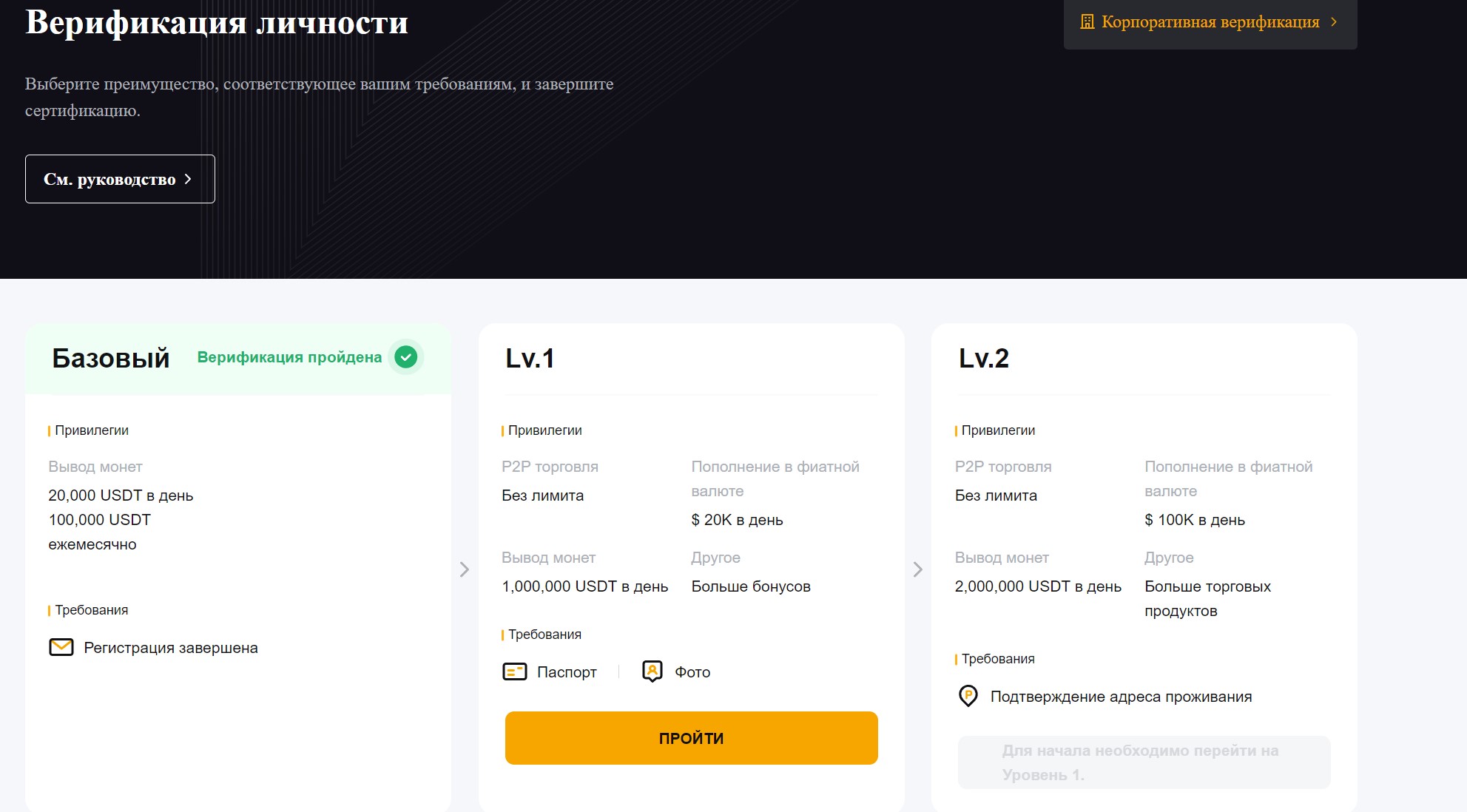The width and height of the screenshot is (1467, 812).
Task: Click Без лимита under Lv.2 P2P торговля
Action: (x=996, y=495)
